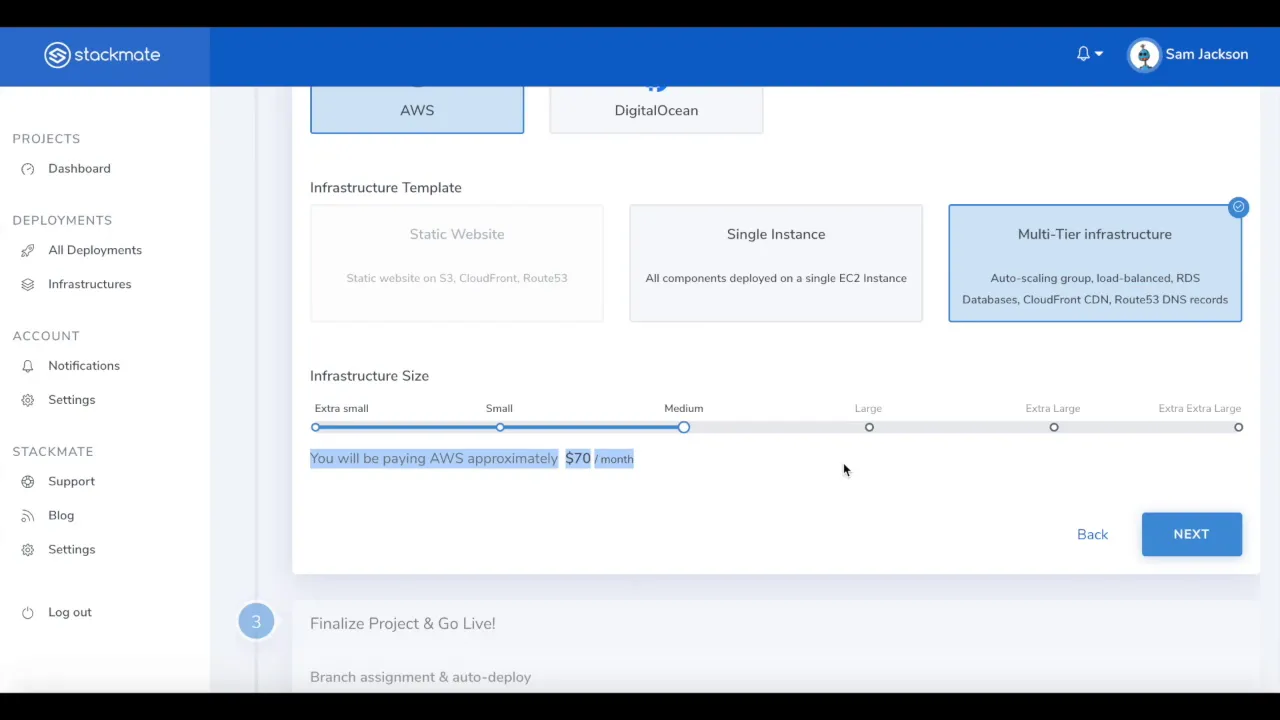Viewport: 1280px width, 720px height.
Task: Click the Stackmate Settings gear icon
Action: point(28,550)
